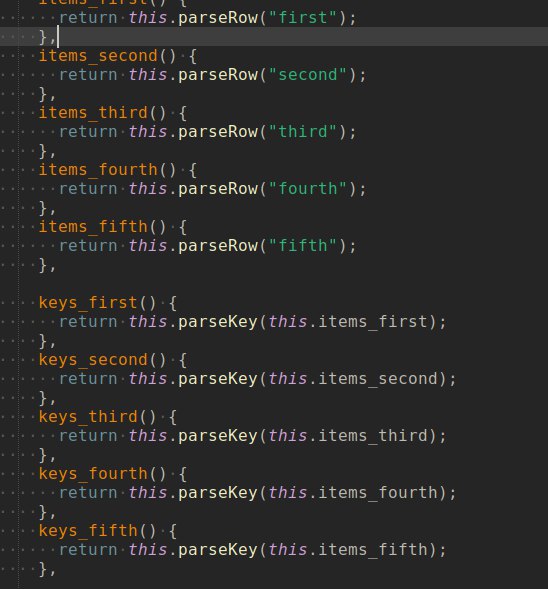The height and width of the screenshot is (589, 548).
Task: Click the closing brace after items_fifth body
Action: (x=43, y=265)
